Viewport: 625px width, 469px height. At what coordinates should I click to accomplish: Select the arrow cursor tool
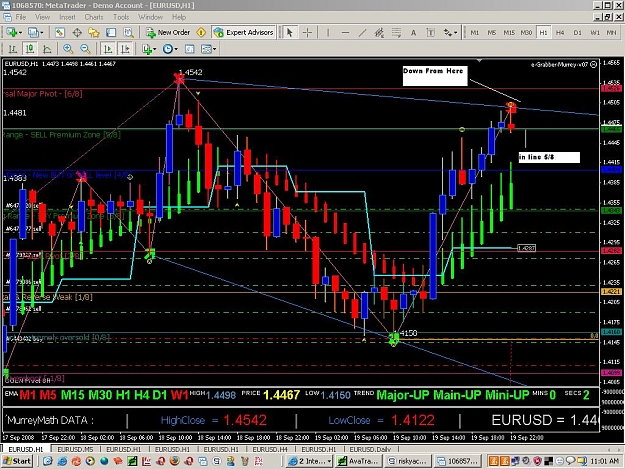[290, 32]
